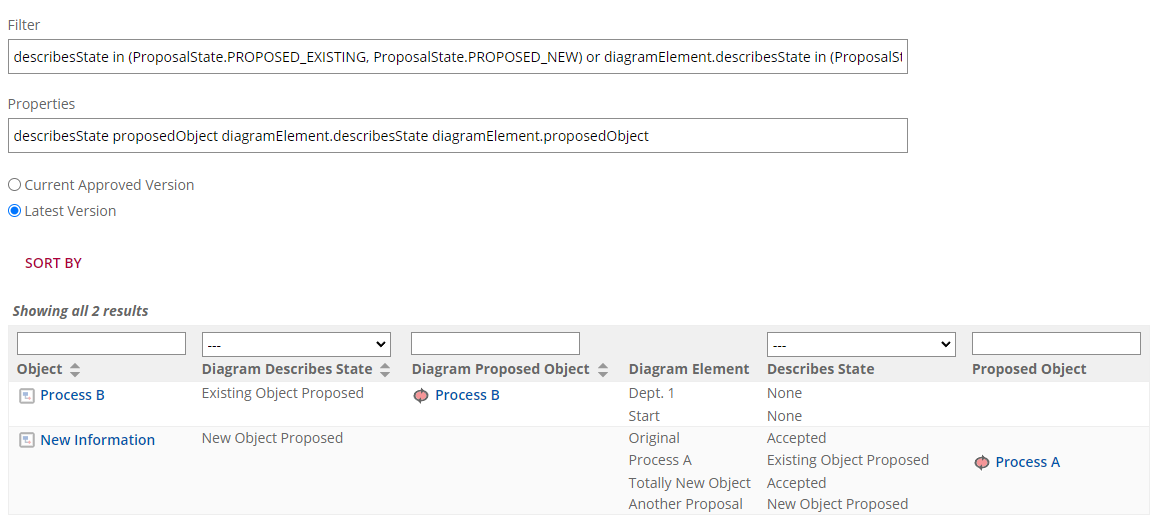Sort by the Object column arrows
1158x525 pixels.
76,370
